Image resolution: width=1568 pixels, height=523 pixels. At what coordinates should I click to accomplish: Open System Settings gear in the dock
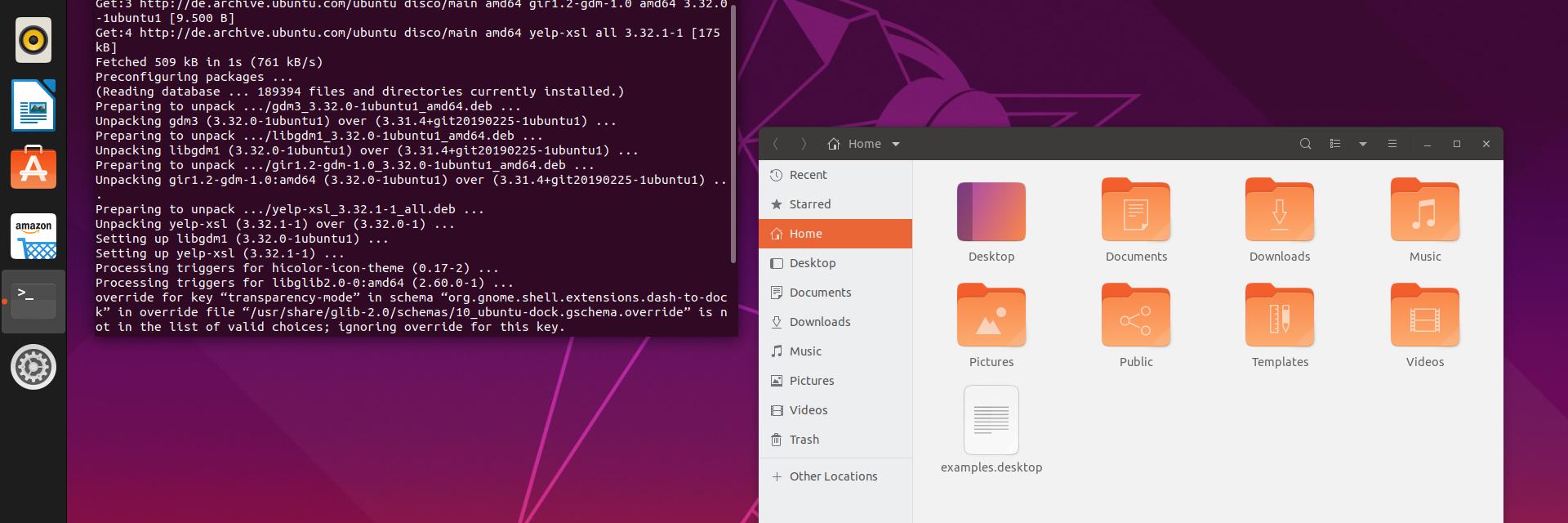[33, 367]
